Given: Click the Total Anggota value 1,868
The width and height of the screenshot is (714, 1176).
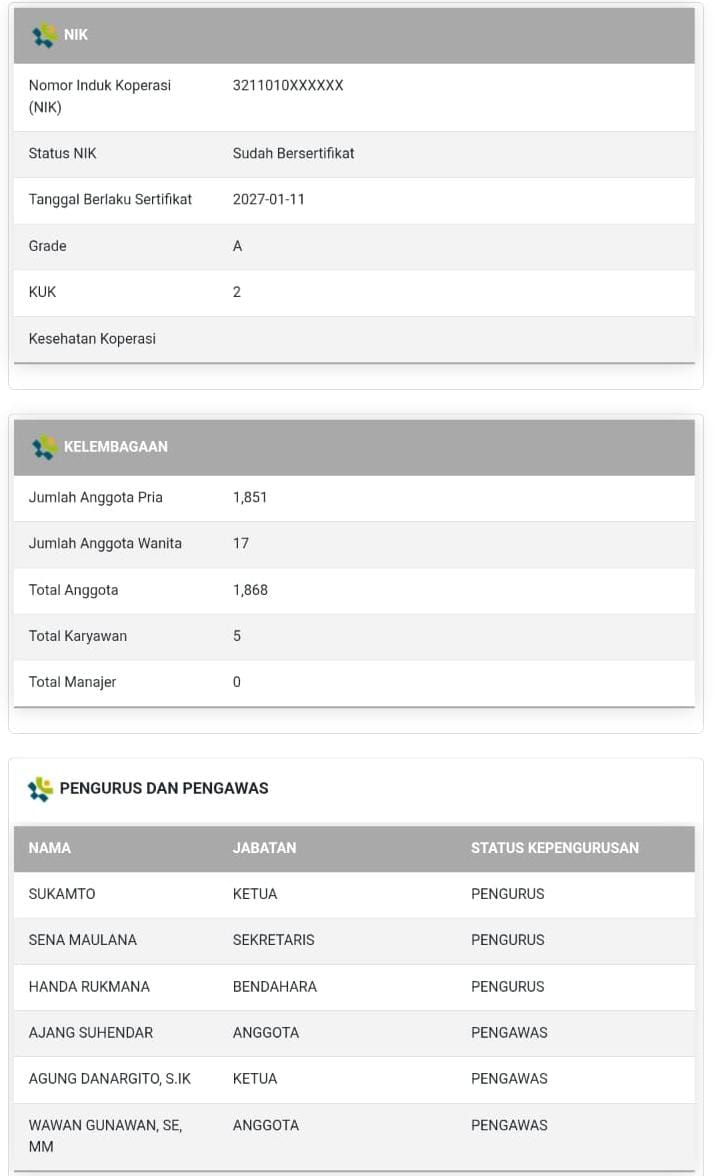Looking at the screenshot, I should click(x=250, y=591).
